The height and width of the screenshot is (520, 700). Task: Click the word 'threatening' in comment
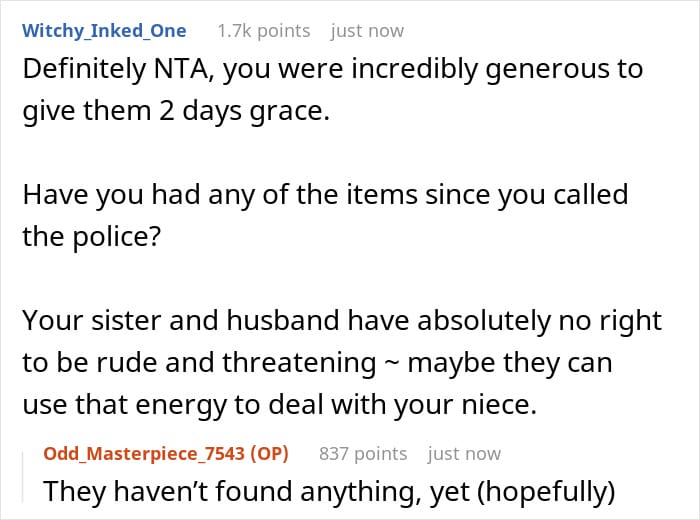tap(299, 362)
